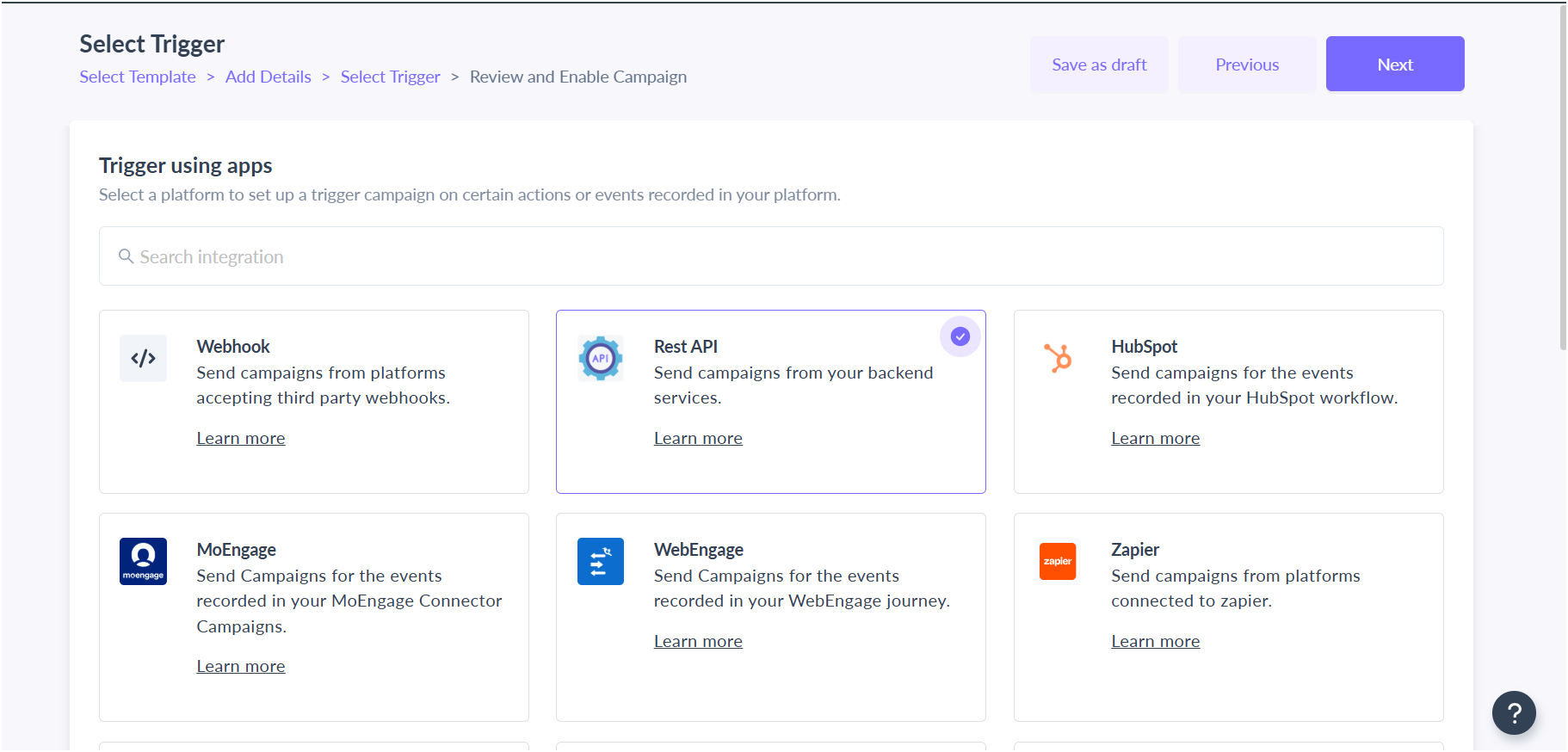Select the MoEngage card title
The height and width of the screenshot is (752, 1568).
[x=237, y=549]
